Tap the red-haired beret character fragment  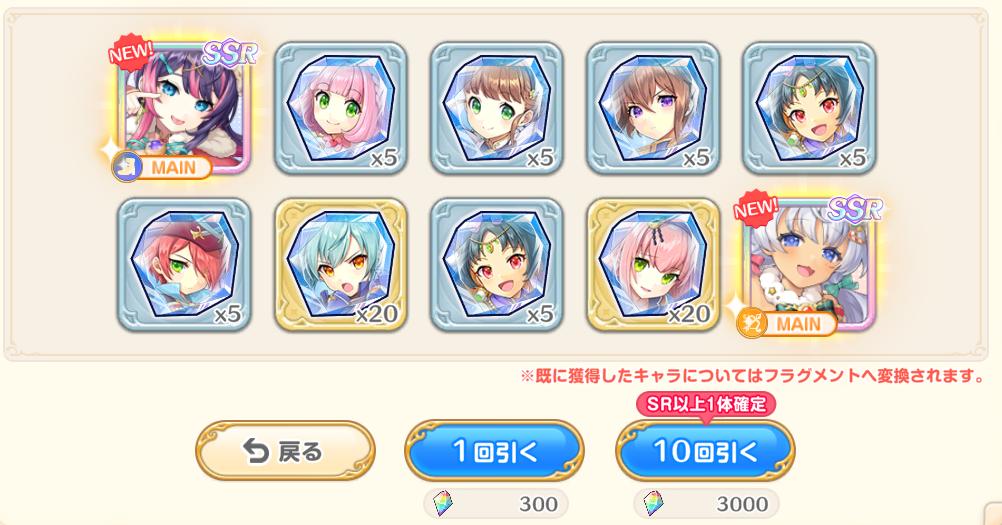[x=185, y=264]
